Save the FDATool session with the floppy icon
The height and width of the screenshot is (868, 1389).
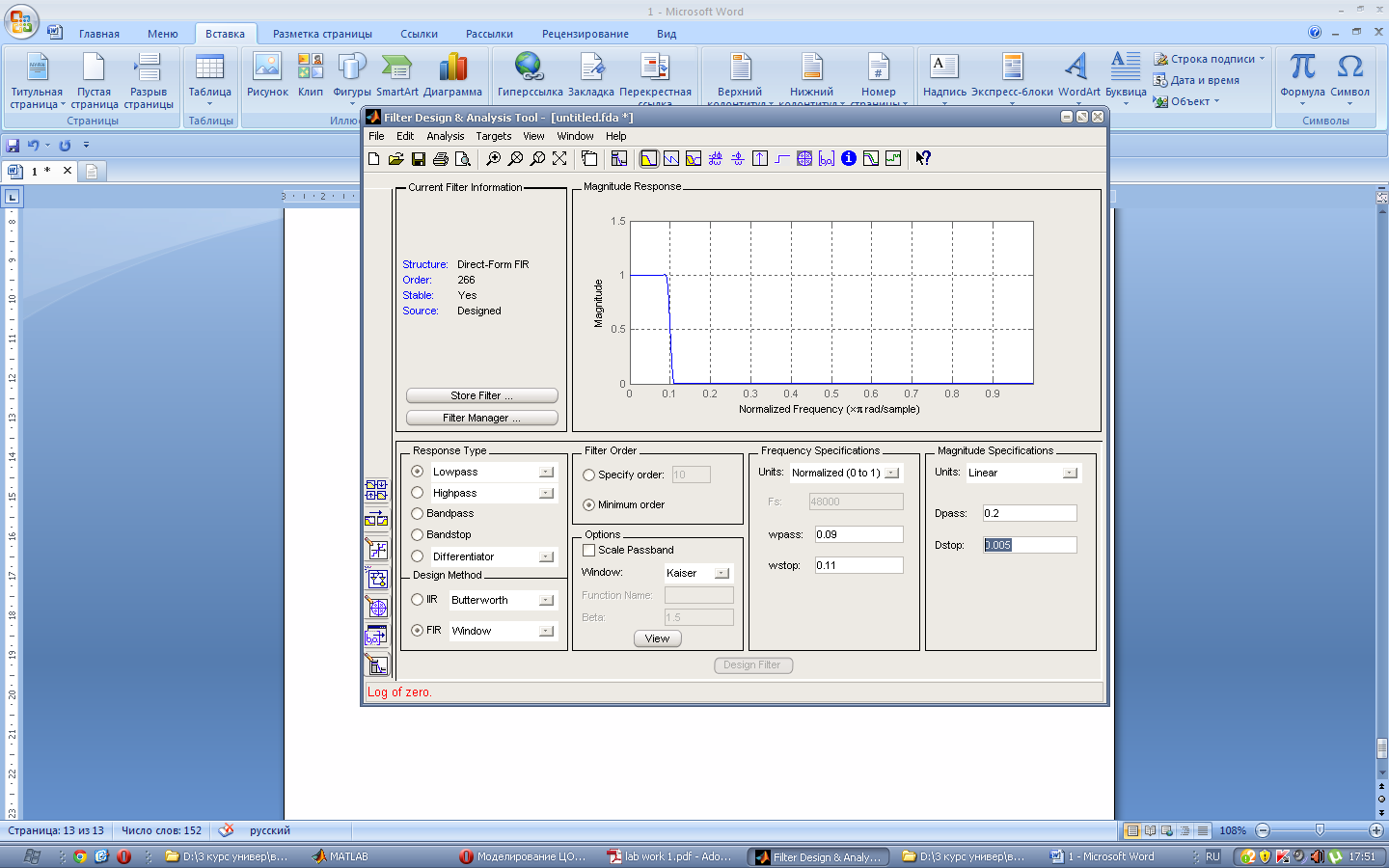pyautogui.click(x=419, y=159)
